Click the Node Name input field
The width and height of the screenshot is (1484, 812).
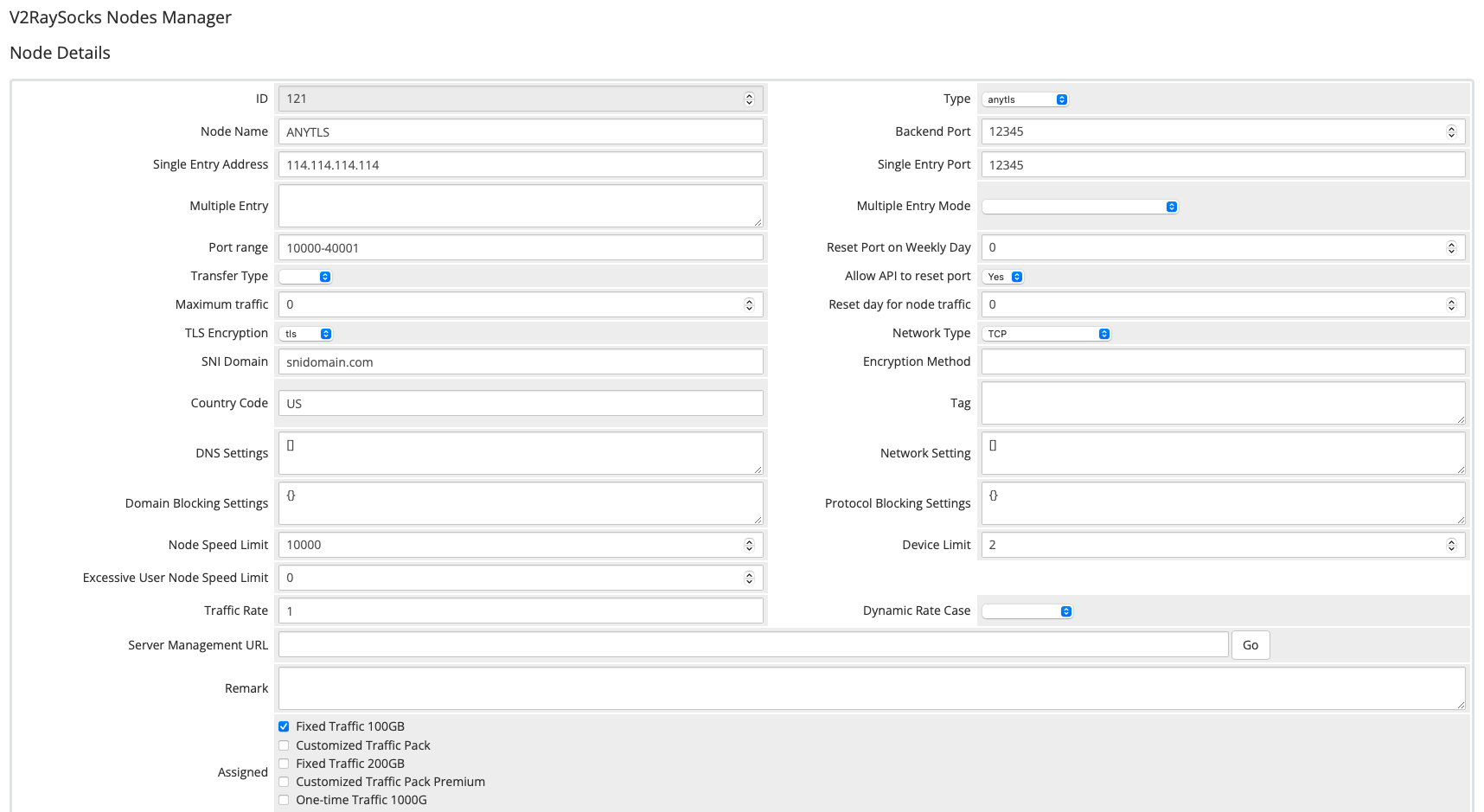click(x=520, y=132)
